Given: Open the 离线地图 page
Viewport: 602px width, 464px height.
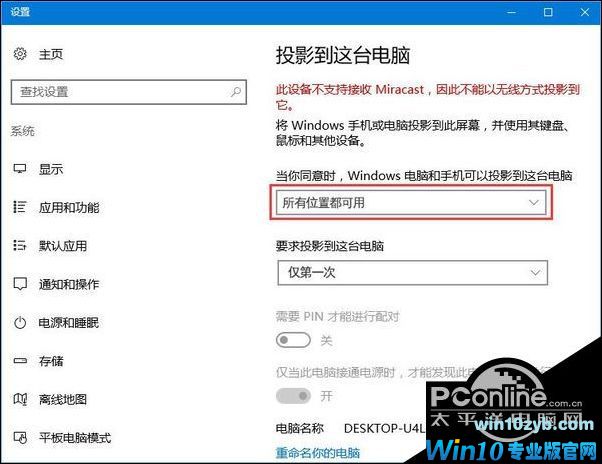Looking at the screenshot, I should pos(63,400).
